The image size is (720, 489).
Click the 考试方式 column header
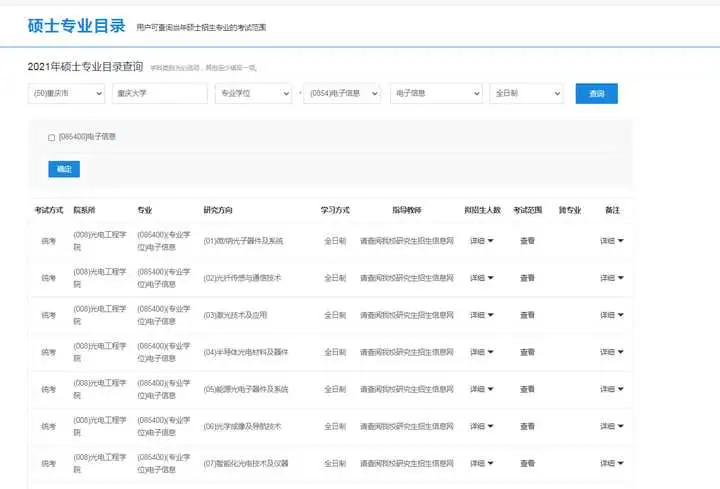(49, 210)
